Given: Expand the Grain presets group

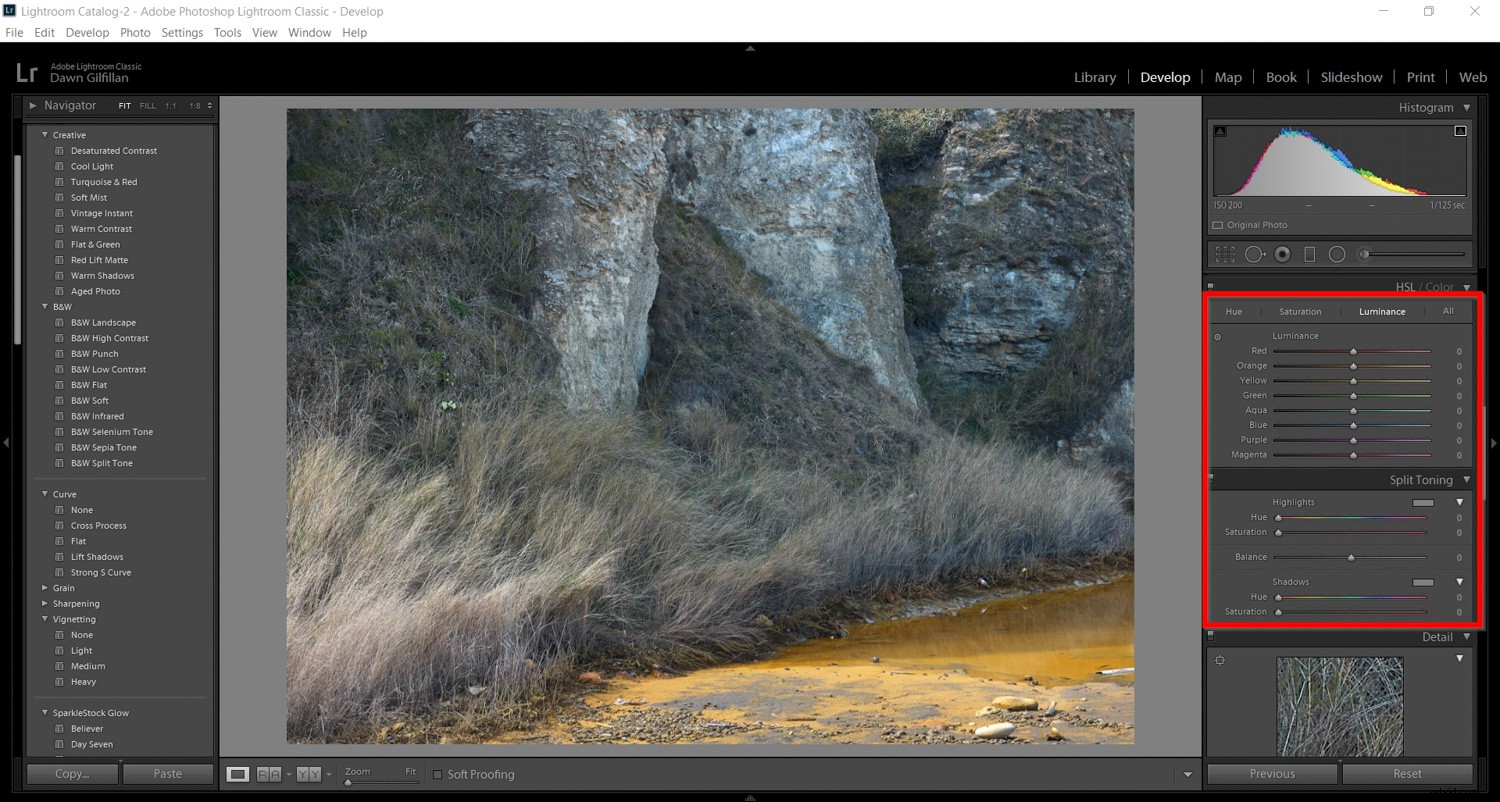Looking at the screenshot, I should (44, 587).
